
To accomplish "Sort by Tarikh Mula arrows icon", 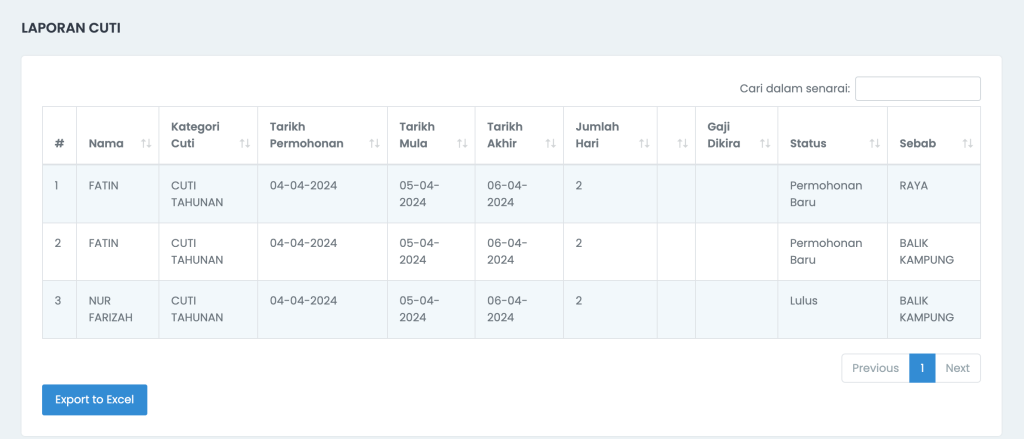I will [x=462, y=143].
